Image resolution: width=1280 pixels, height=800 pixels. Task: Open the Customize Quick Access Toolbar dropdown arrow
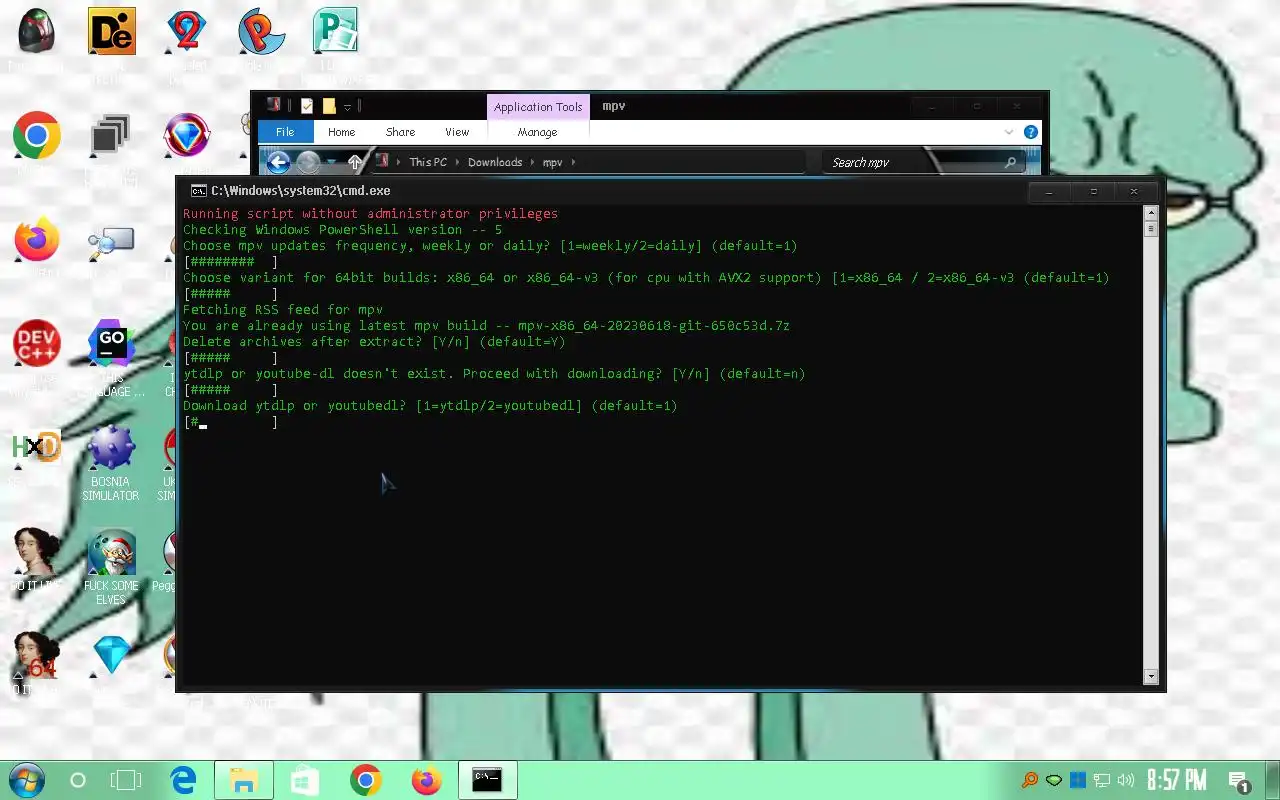tap(347, 106)
